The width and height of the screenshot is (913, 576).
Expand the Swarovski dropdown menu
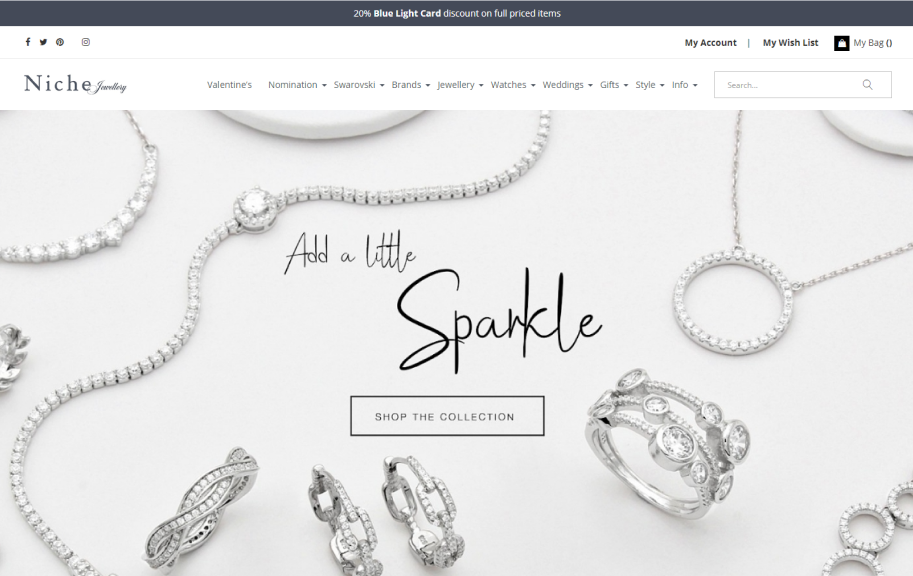click(x=359, y=85)
